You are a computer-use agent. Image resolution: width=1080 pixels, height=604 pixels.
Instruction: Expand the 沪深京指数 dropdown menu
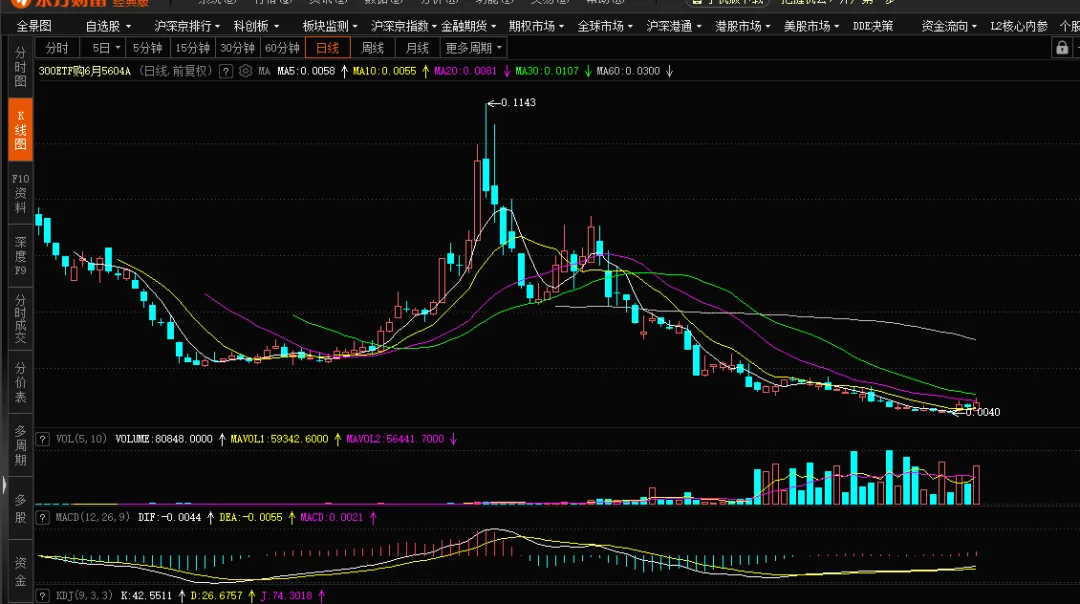404,26
